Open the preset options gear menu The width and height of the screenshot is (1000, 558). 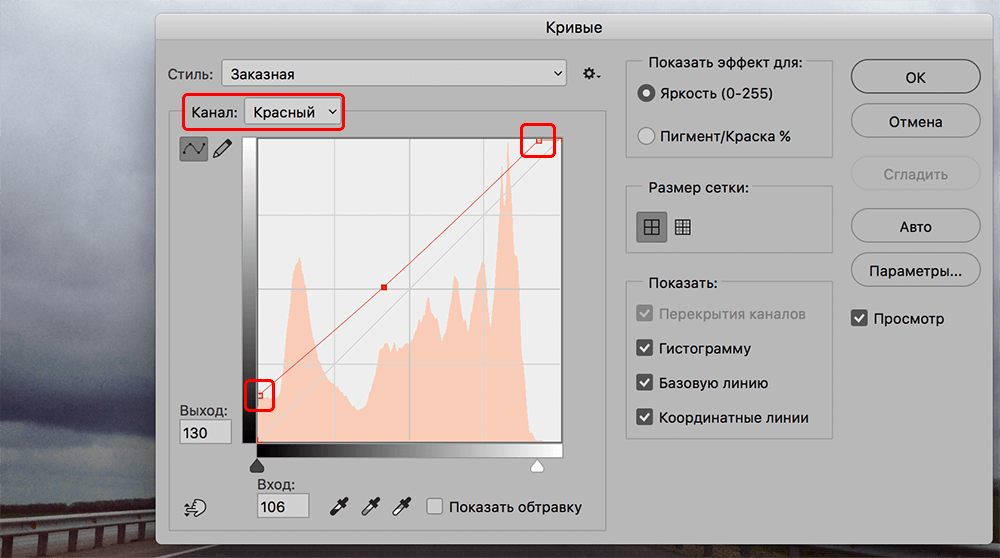click(591, 74)
